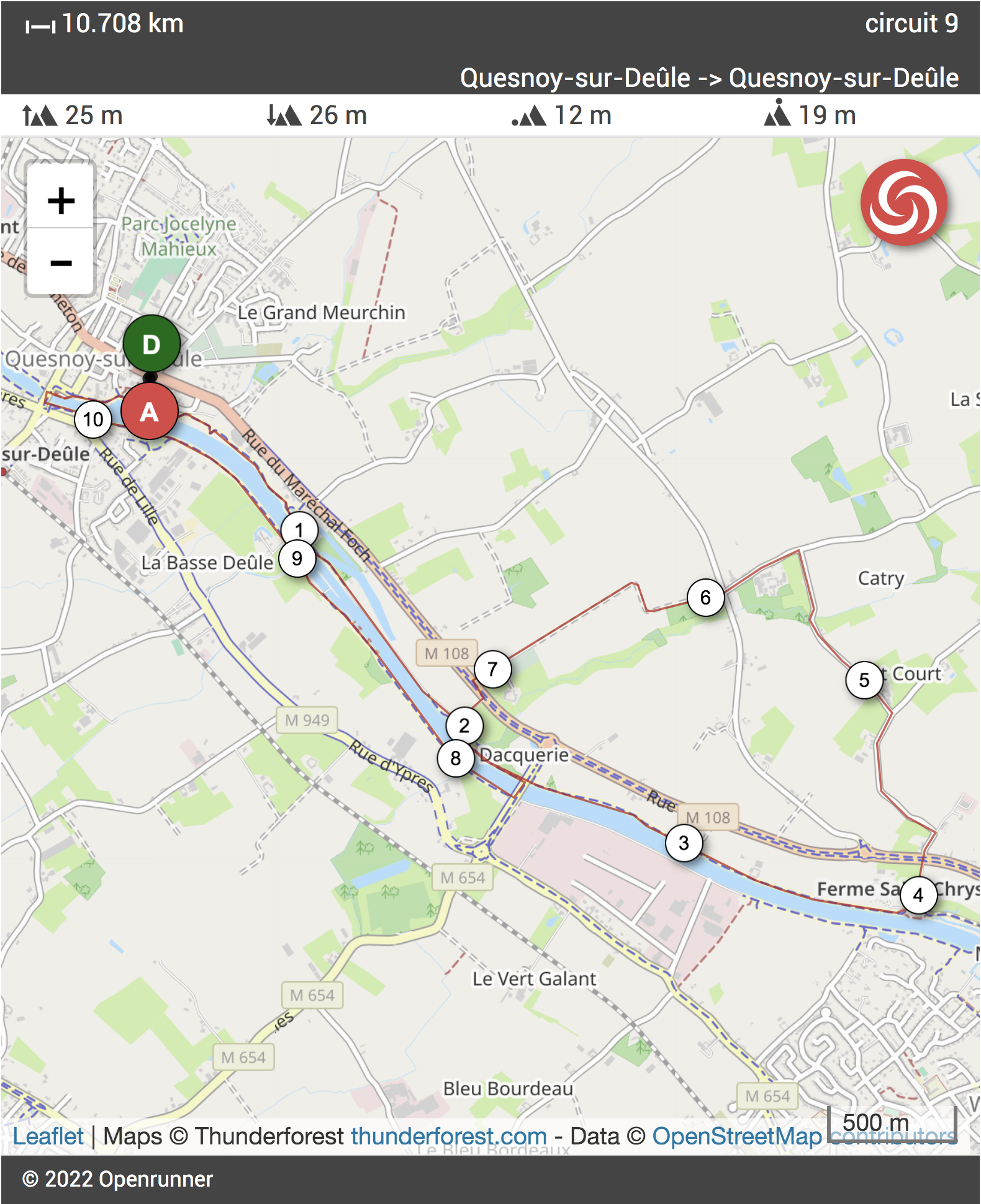981x1204 pixels.
Task: Select the green D departure marker
Action: coord(151,344)
